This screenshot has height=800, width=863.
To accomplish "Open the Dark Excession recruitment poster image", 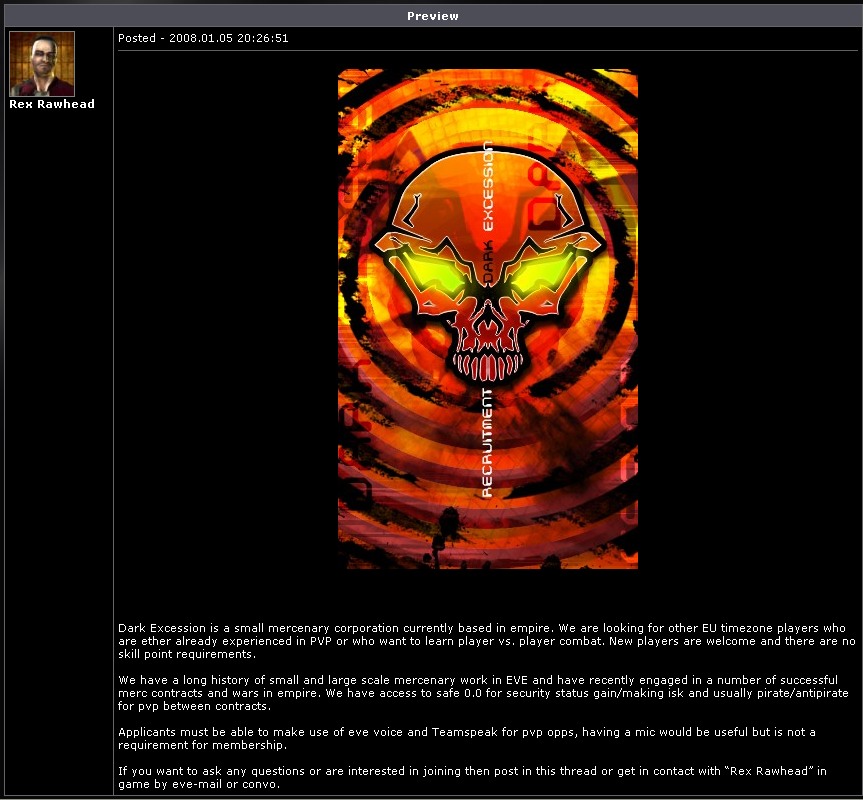I will [488, 319].
